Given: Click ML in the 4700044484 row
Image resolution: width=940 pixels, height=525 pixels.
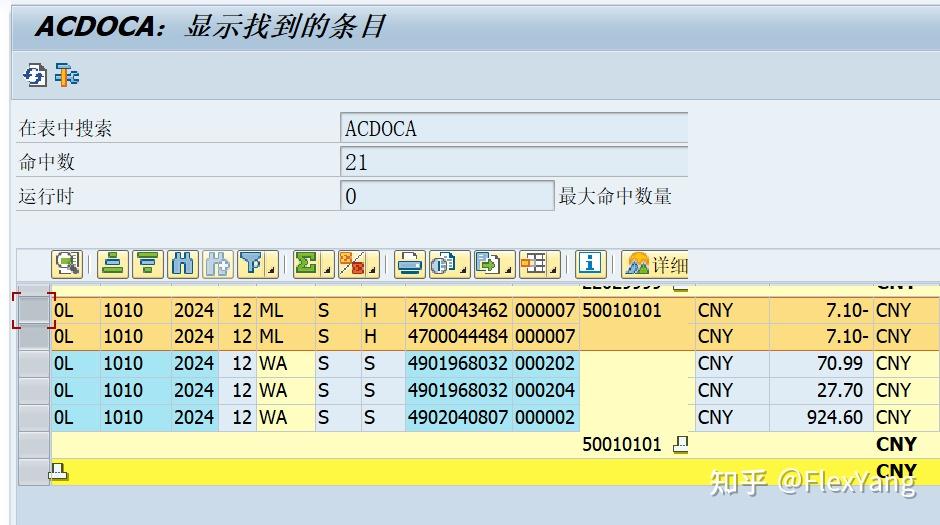Looking at the screenshot, I should pyautogui.click(x=271, y=337).
